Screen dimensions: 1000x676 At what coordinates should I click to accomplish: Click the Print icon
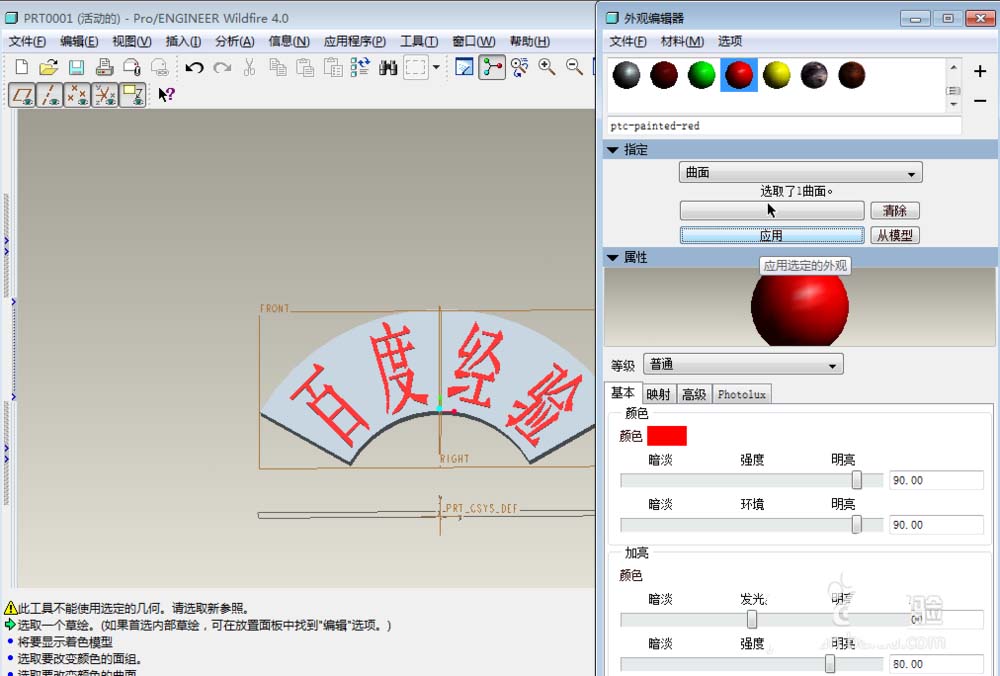104,67
